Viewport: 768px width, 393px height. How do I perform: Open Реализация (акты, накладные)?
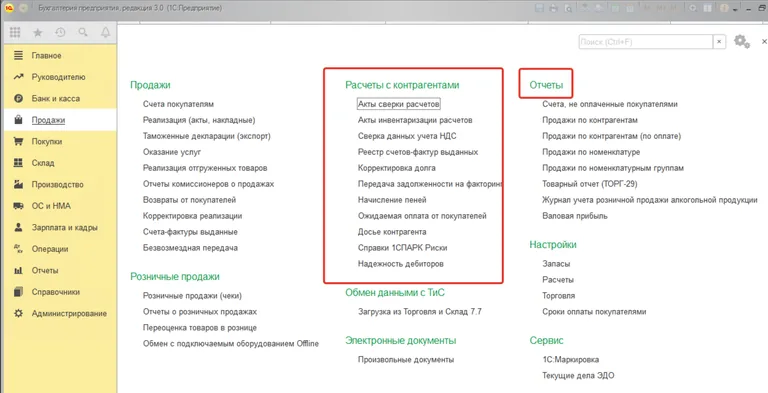click(199, 120)
